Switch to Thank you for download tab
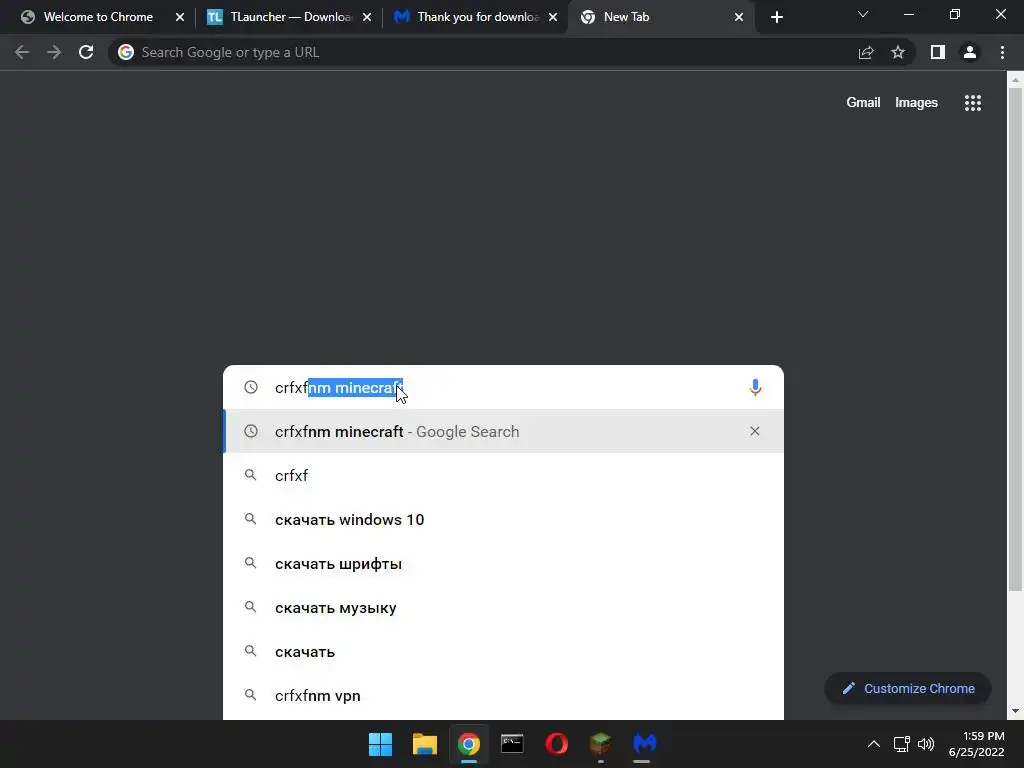Viewport: 1024px width, 768px height. tap(475, 17)
